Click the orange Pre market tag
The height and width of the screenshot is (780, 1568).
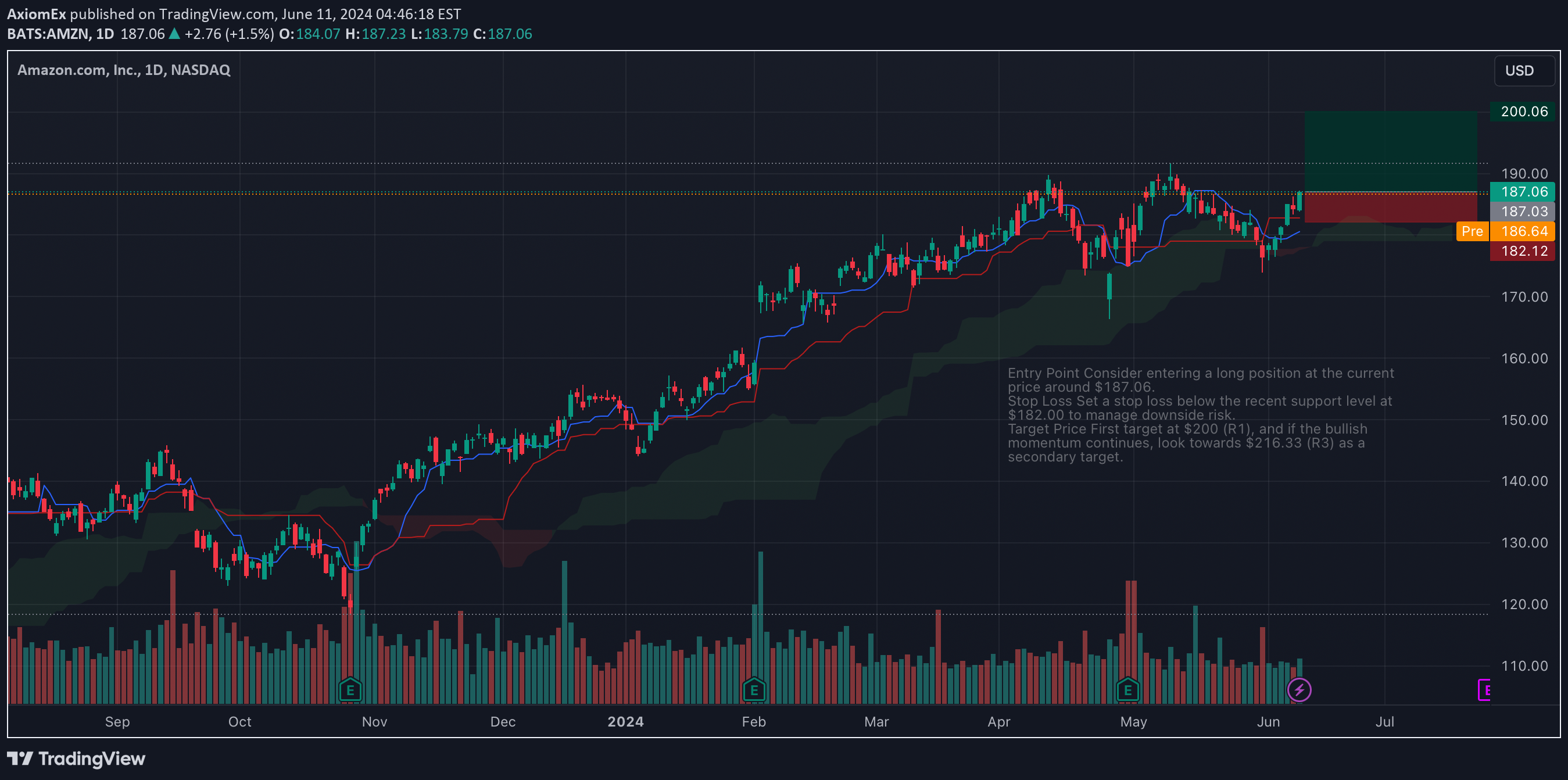[1472, 231]
